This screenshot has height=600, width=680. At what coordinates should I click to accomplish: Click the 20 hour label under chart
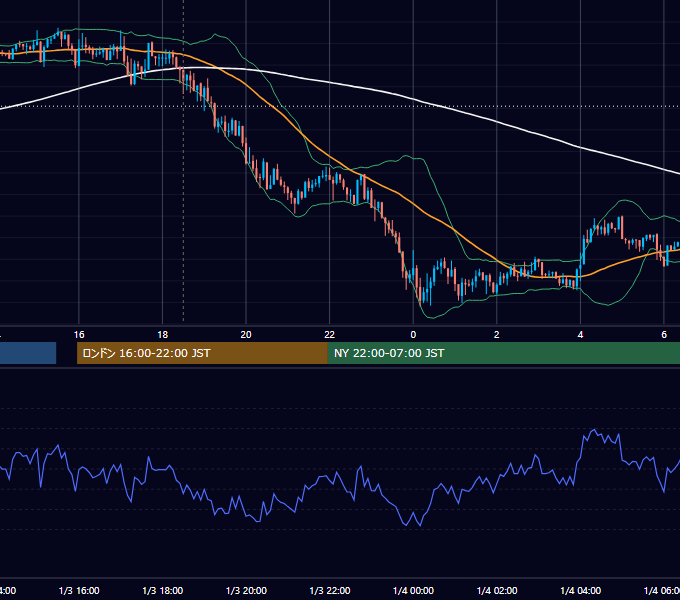click(246, 335)
